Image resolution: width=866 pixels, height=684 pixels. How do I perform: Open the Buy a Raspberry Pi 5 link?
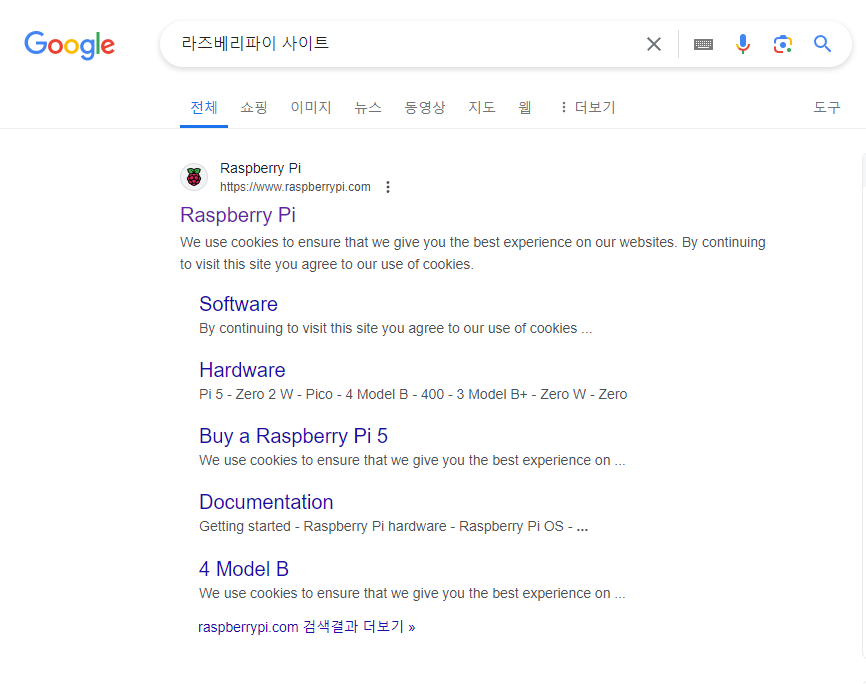(293, 436)
